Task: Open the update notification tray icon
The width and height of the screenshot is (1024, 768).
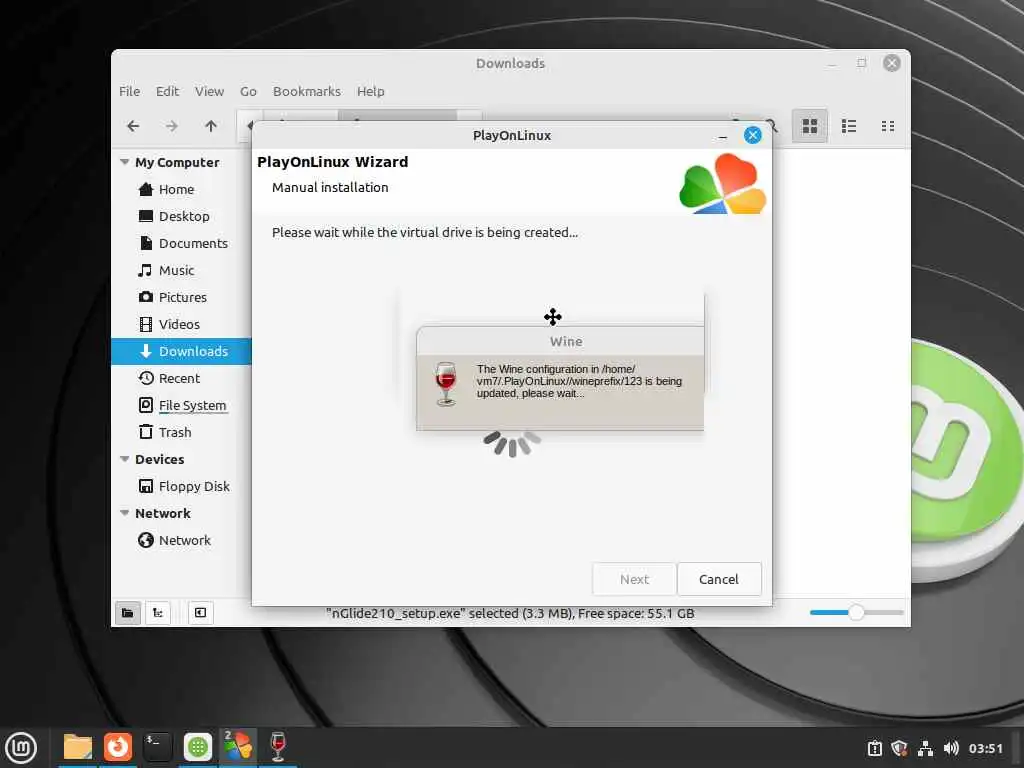Action: tap(874, 748)
